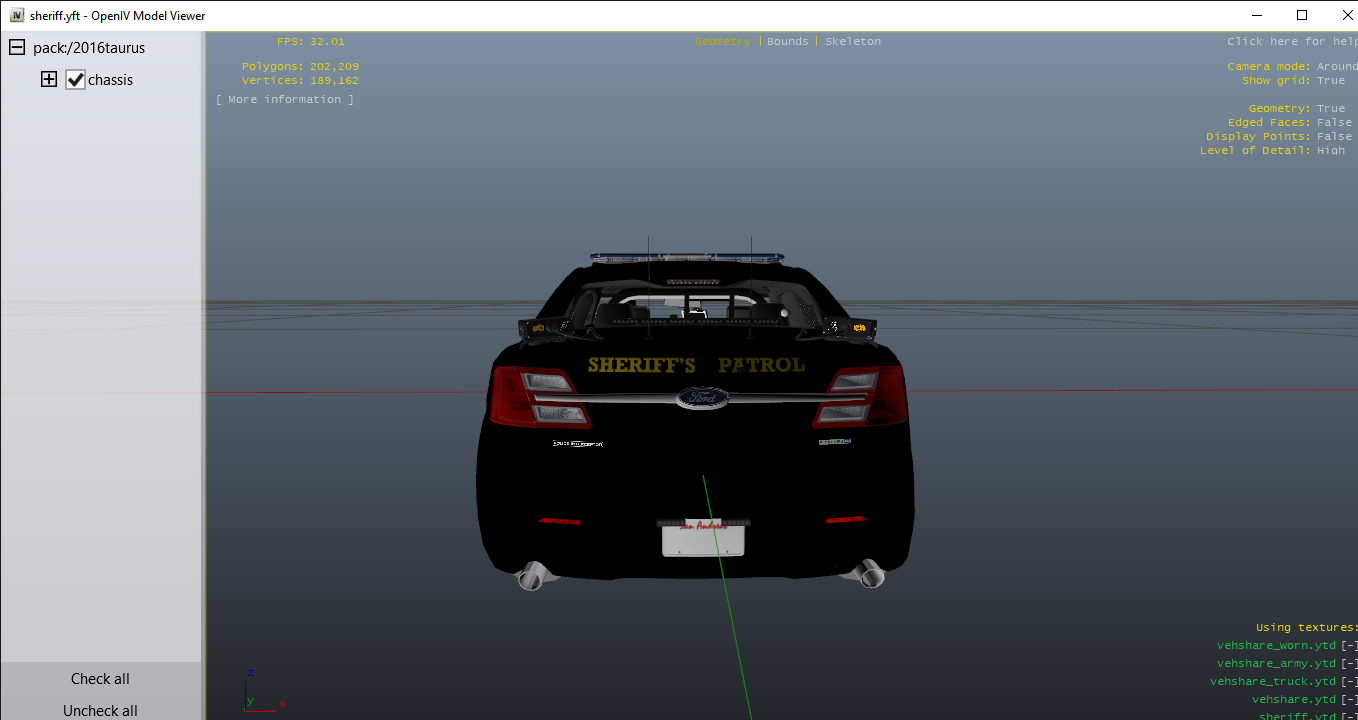Remove the vehshare.ytd texture with [-]
Viewport: 1358px width, 720px height.
pos(1349,700)
